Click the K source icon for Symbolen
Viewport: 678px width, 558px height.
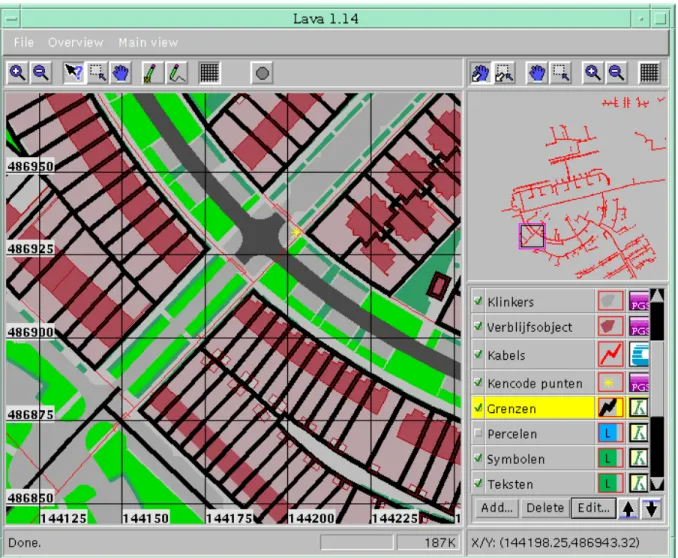[639, 458]
